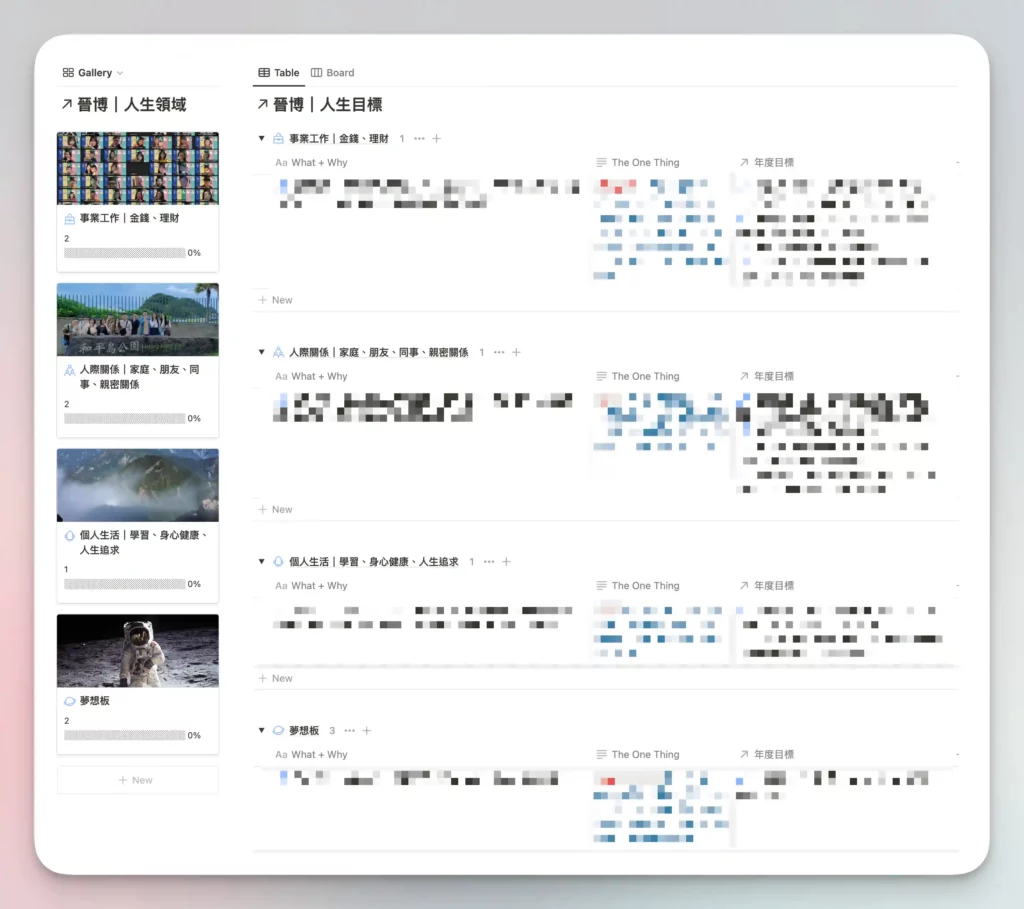Open the 晉博｜人生領域 linked database title

124,104
